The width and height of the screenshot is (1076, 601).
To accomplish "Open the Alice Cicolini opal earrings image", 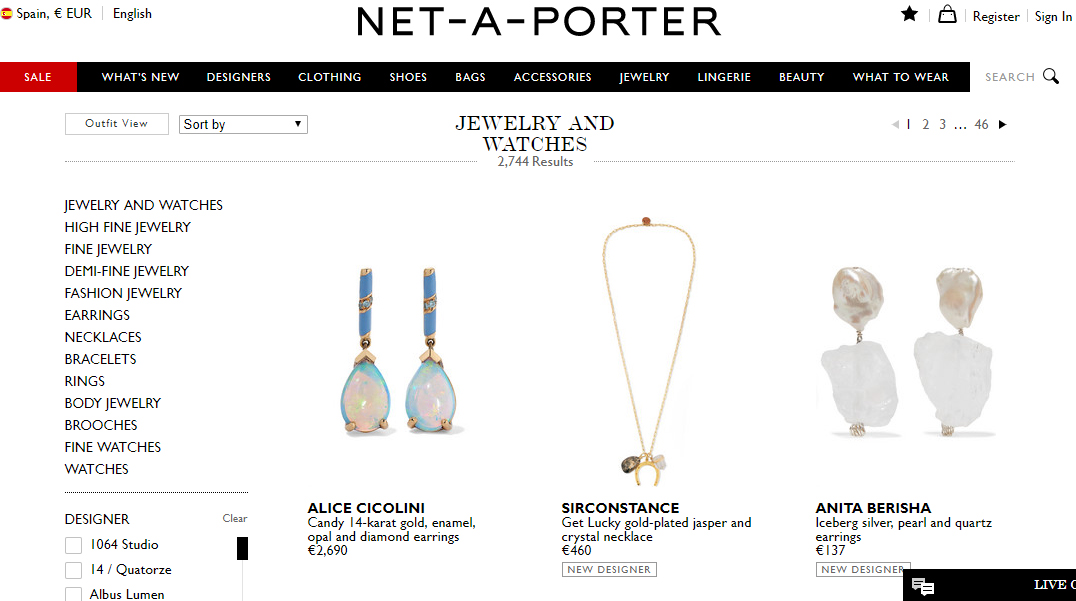I will coord(399,350).
